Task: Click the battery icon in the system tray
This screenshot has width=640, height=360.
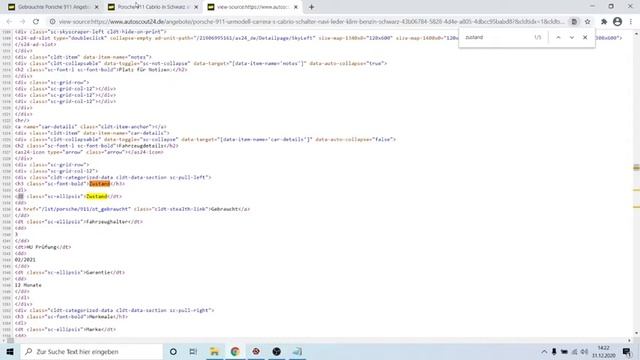Action: 564,352
